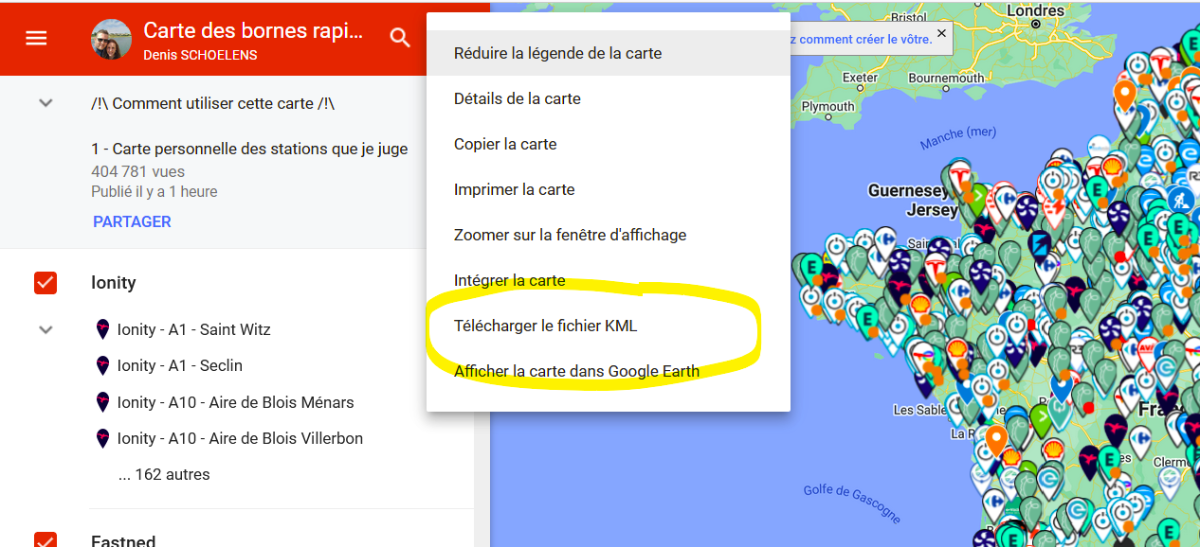
Task: Select 'Ionity - A1 - Seclin' entry
Action: 180,365
